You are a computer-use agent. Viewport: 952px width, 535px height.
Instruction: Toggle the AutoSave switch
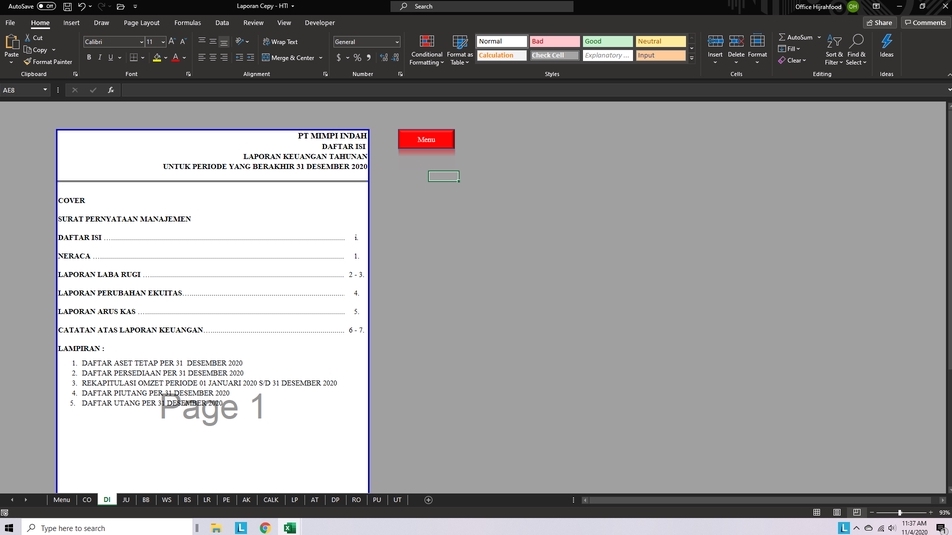pyautogui.click(x=46, y=6)
